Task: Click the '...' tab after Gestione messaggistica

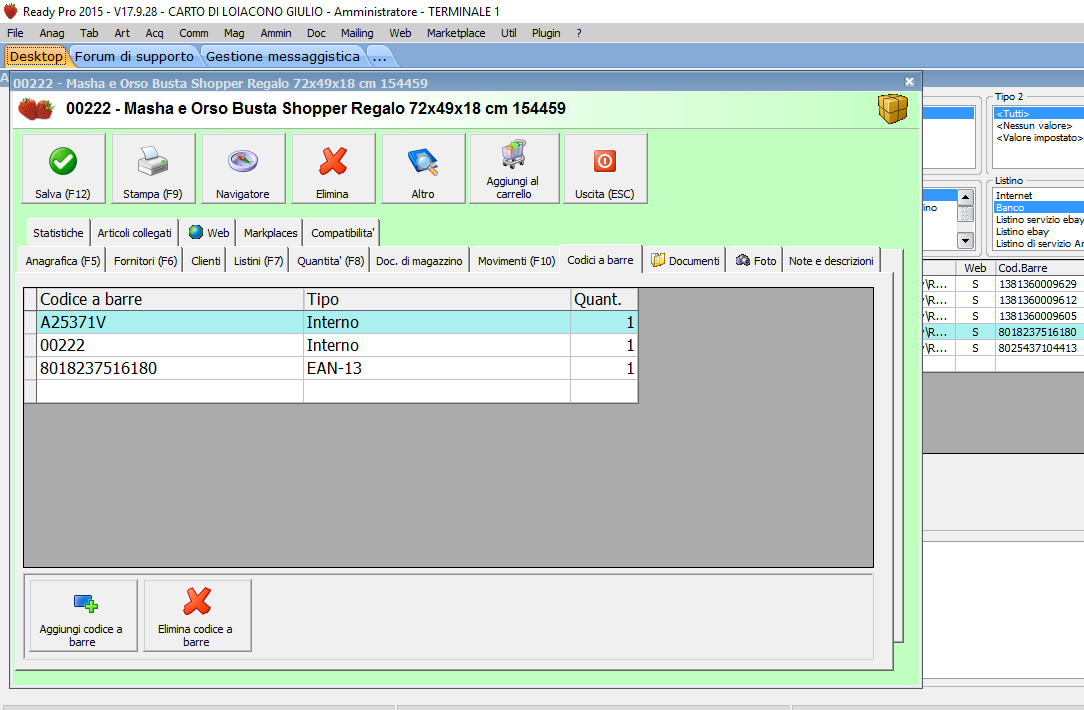Action: (x=380, y=57)
